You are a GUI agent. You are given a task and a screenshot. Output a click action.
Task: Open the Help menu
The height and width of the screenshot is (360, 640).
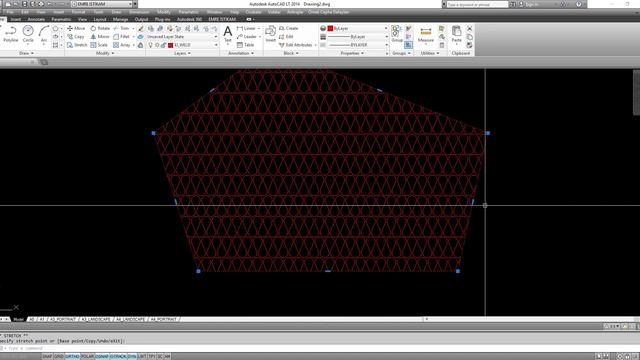[234, 12]
